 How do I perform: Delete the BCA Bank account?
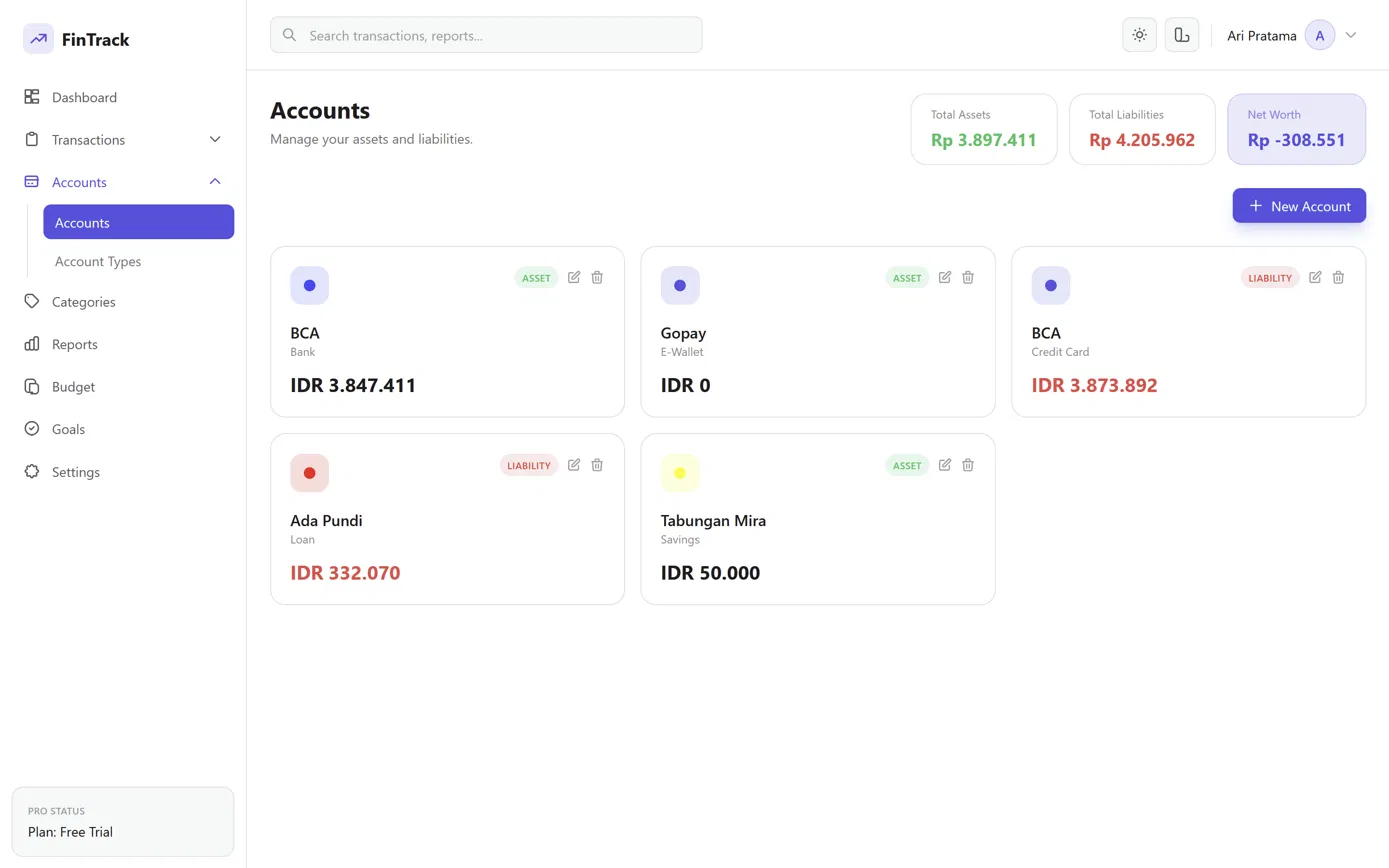(597, 277)
